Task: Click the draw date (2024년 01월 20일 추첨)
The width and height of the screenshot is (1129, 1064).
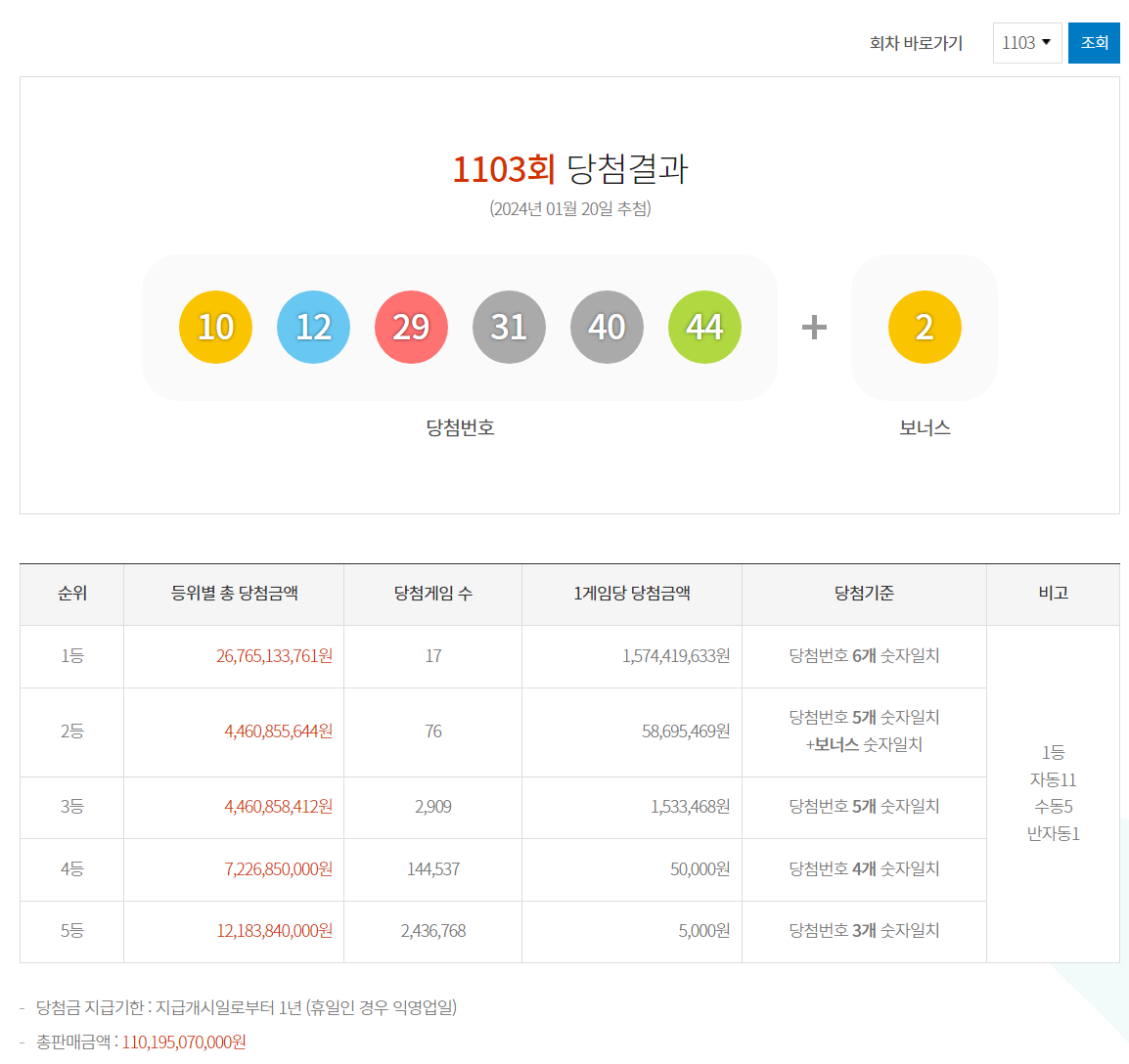Action: click(570, 208)
